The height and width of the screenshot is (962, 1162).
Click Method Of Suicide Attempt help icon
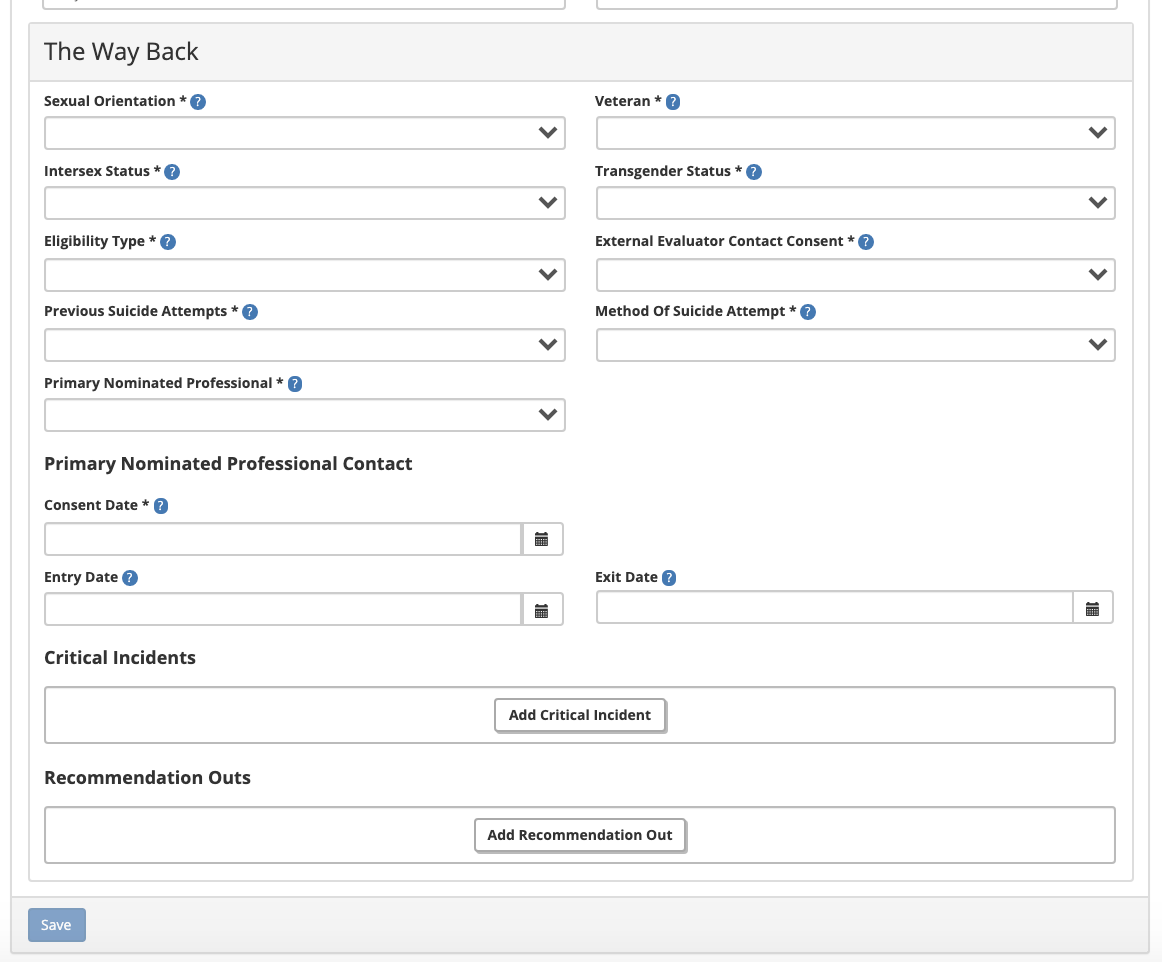pos(808,312)
